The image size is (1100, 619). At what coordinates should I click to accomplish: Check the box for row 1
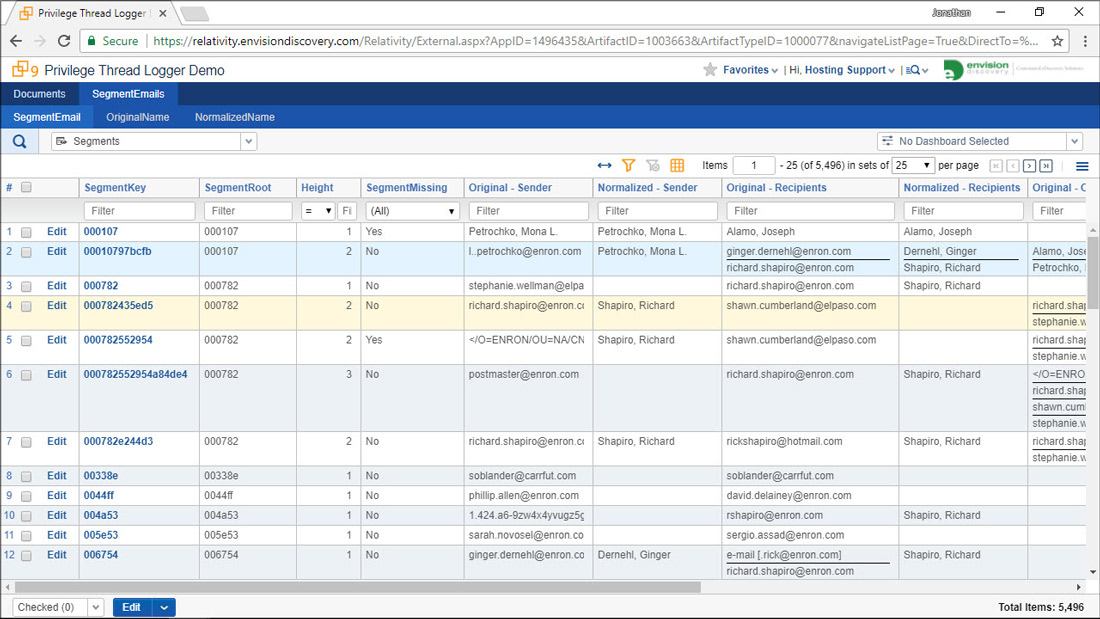pyautogui.click(x=26, y=232)
